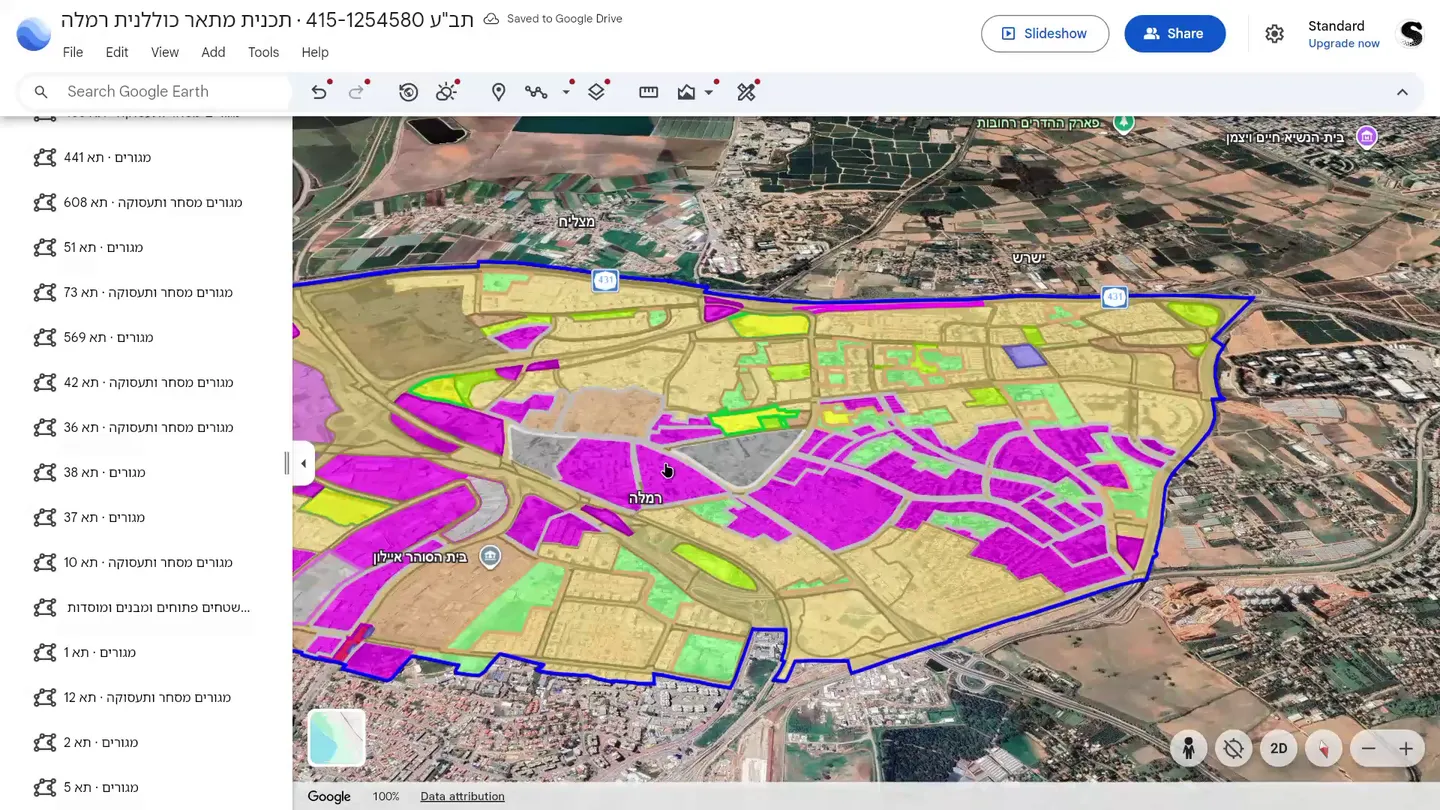Click the polygon icon of מגורים · תא 37
Screen dimensions: 1440x810
point(44,517)
